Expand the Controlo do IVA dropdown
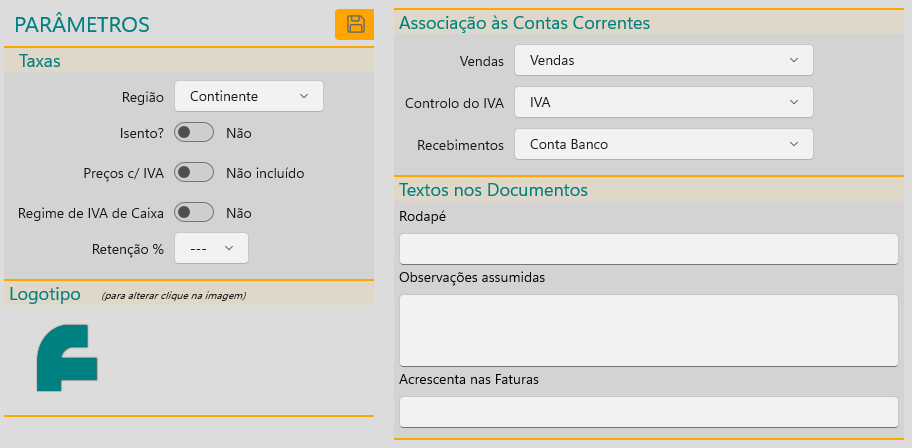 663,102
